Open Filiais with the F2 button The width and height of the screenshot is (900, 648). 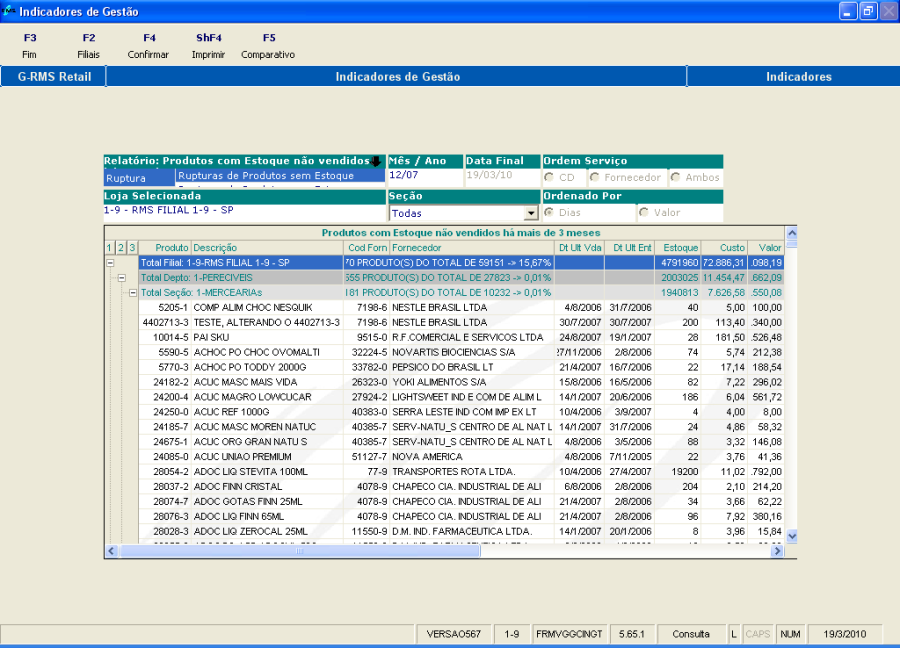coord(88,46)
